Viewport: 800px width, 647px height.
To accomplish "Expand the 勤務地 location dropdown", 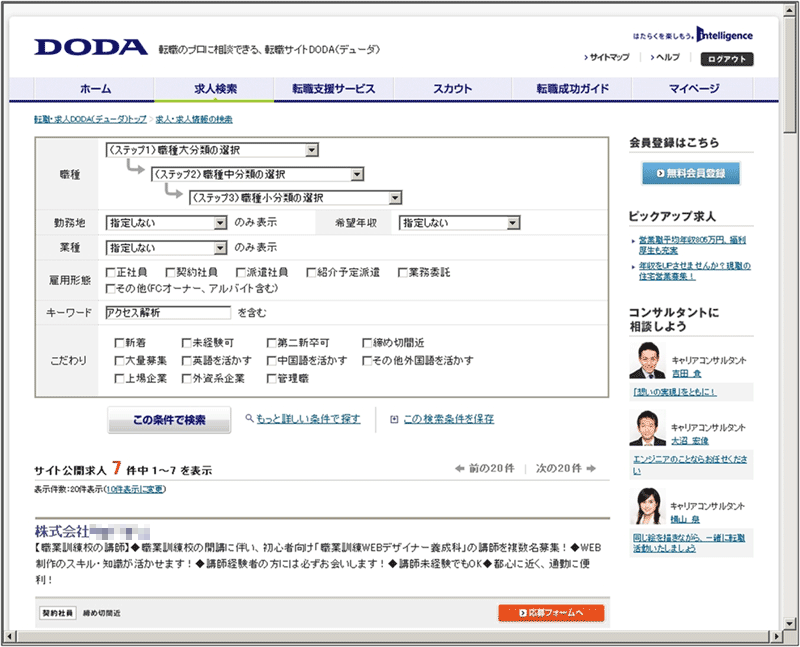I will tap(220, 222).
